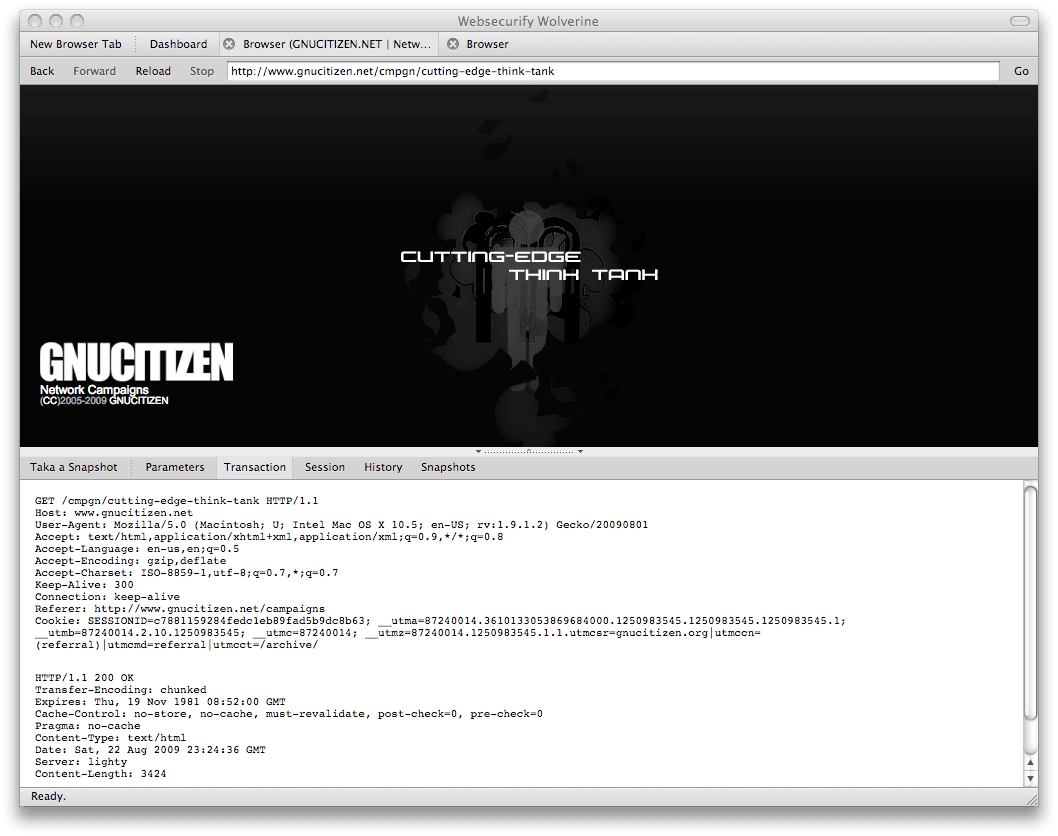
Task: Close the GNUCITIZEN.NET browser tab
Action: tap(229, 44)
